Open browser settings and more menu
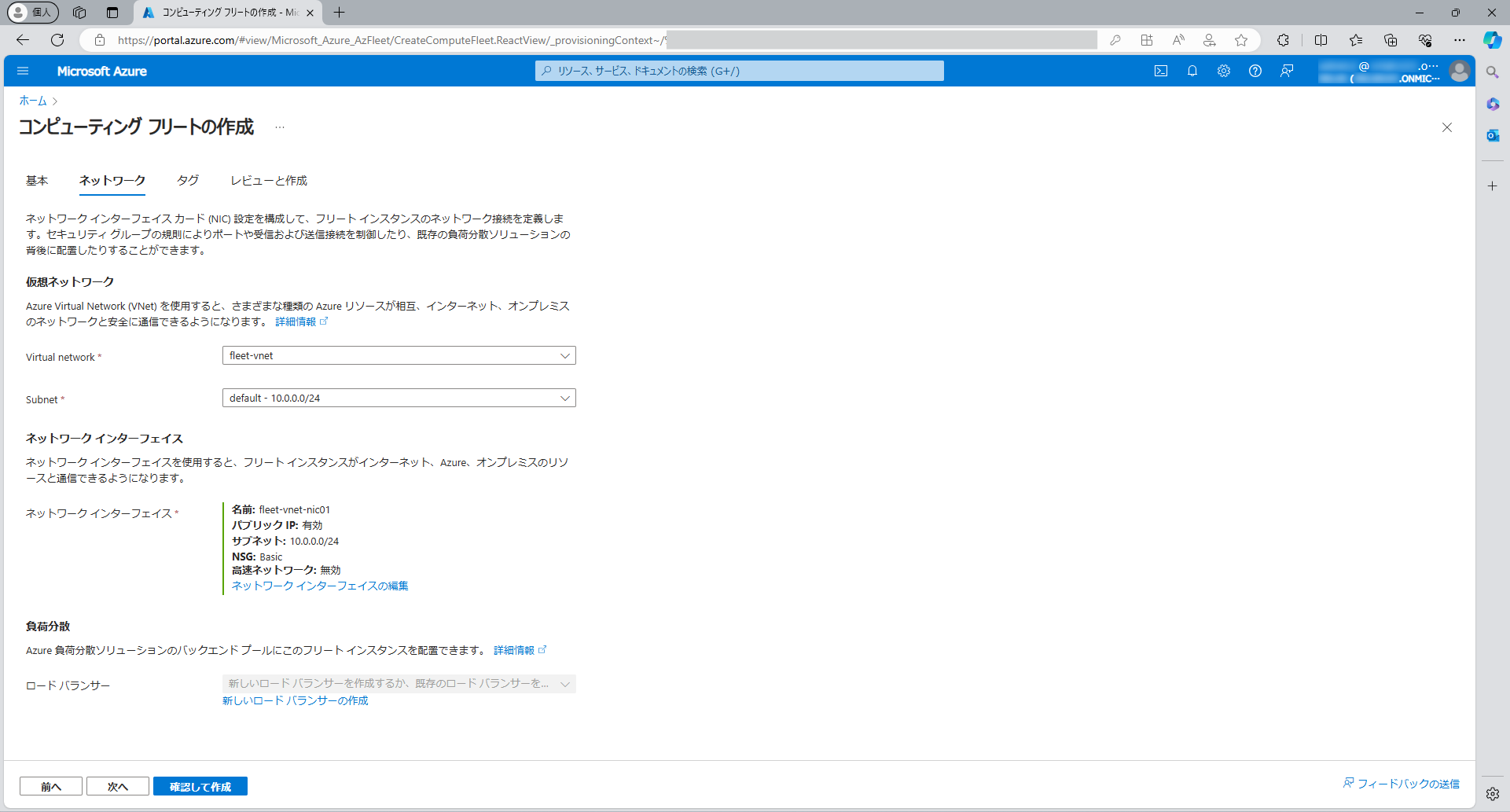The image size is (1510, 812). [x=1460, y=40]
